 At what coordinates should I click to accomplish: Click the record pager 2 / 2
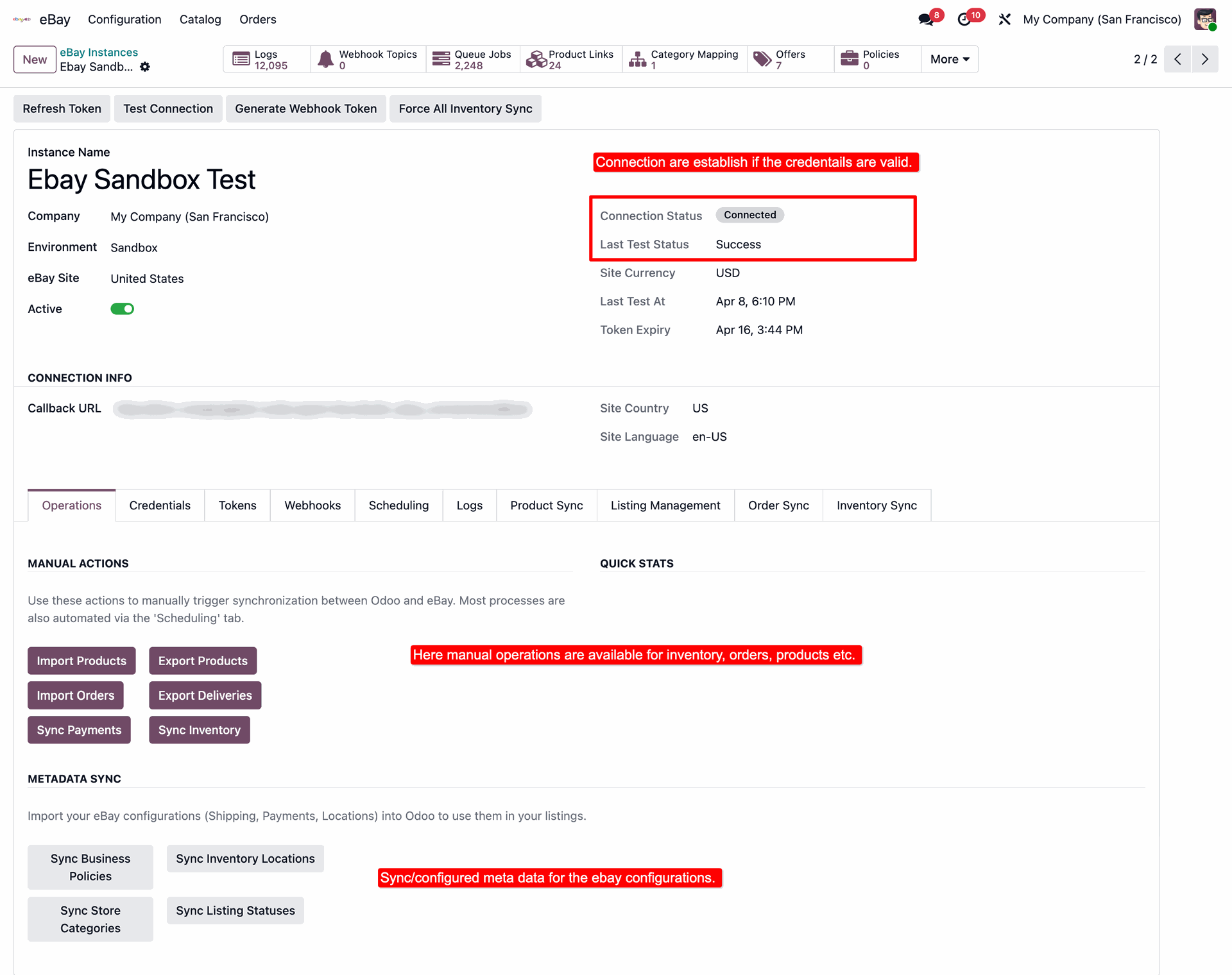point(1145,59)
